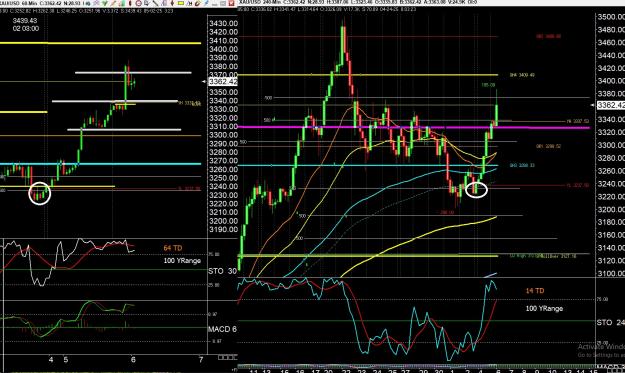Click date label '5' on left chart time axis
The width and height of the screenshot is (625, 373).
pyautogui.click(x=66, y=359)
